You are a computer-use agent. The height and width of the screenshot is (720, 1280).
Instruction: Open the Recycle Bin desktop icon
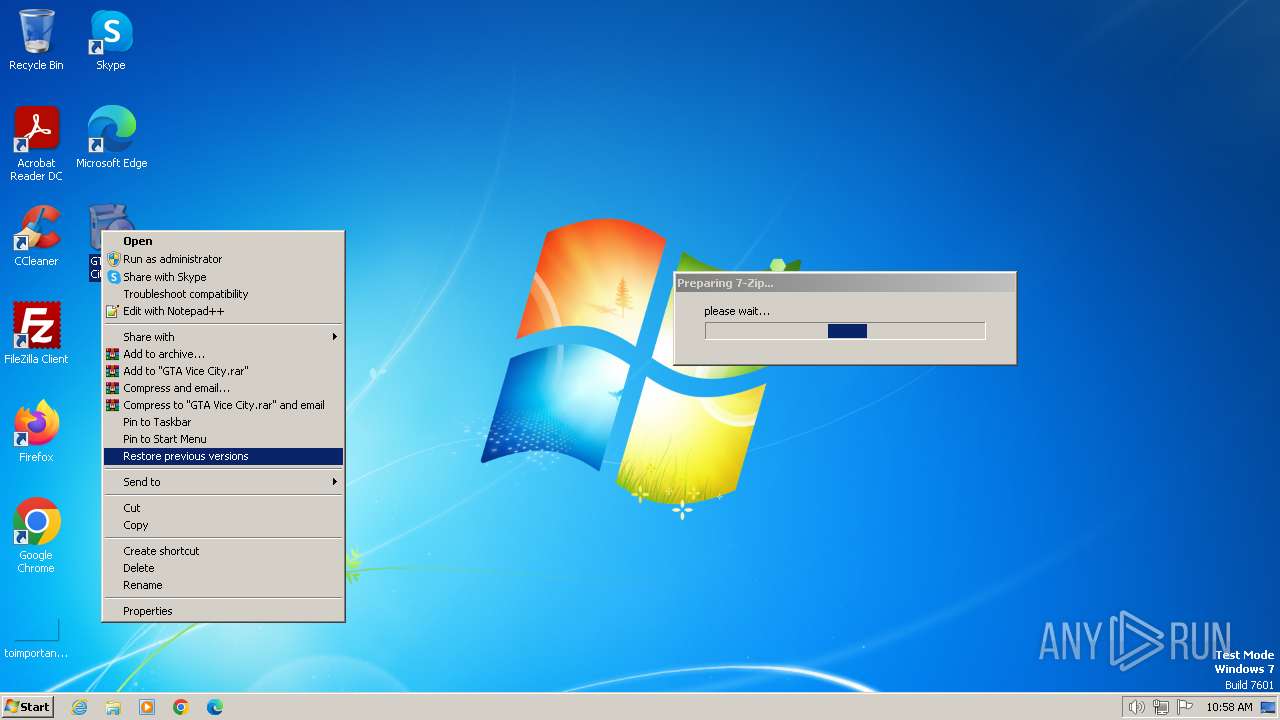[36, 40]
